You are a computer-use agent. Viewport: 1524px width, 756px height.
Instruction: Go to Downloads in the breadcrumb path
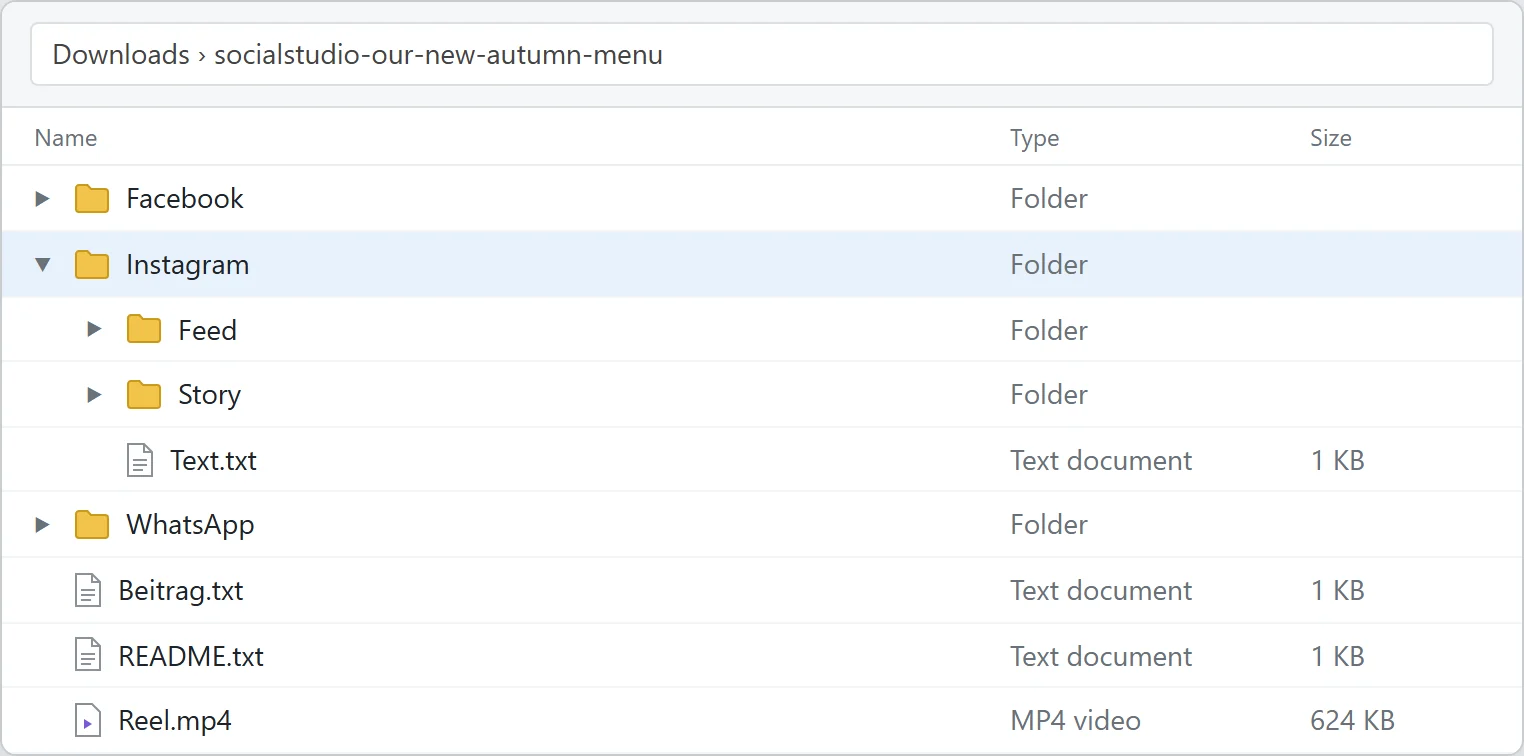coord(121,54)
